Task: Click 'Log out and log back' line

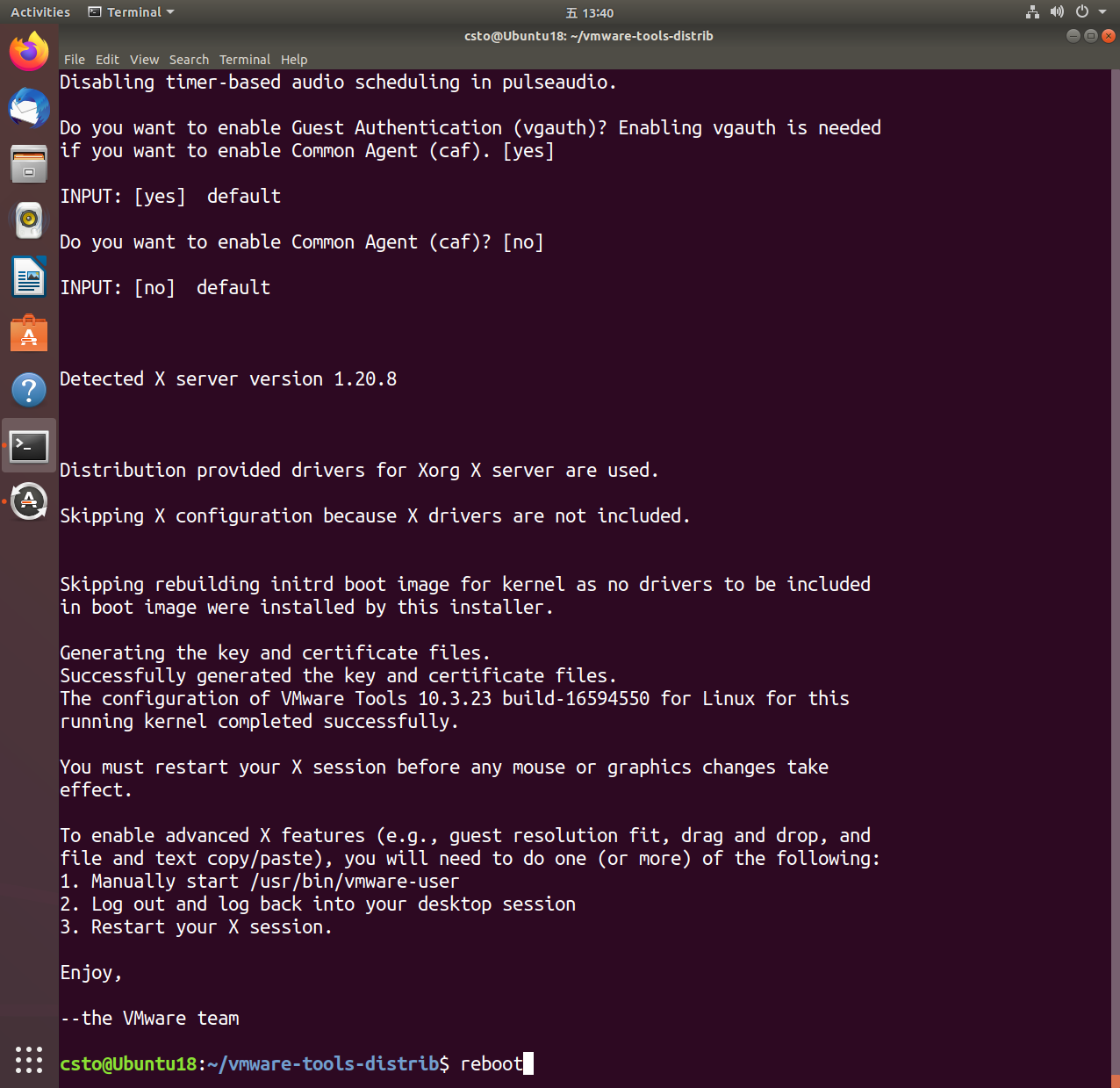Action: pos(318,904)
